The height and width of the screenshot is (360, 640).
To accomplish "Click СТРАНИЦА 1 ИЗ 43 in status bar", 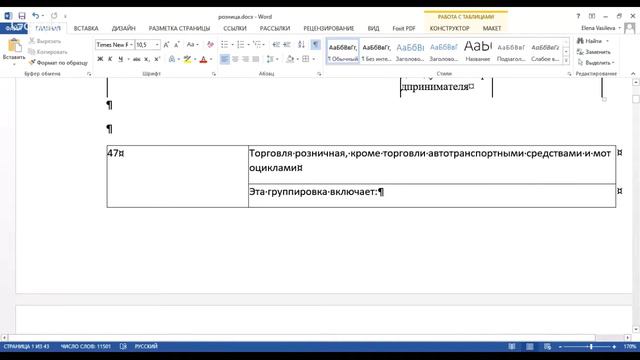I will [x=27, y=347].
